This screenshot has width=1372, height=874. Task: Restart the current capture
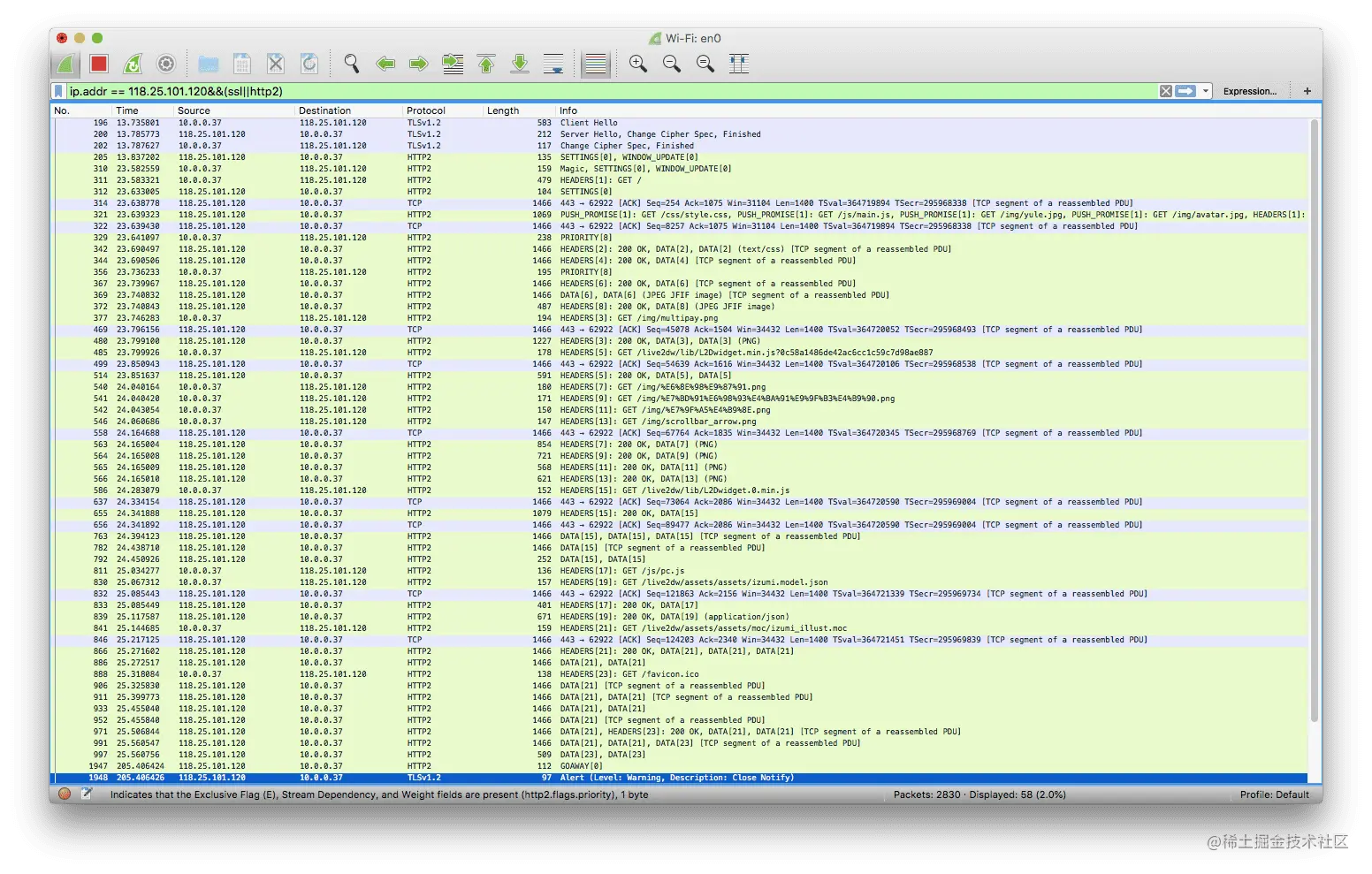pyautogui.click(x=133, y=64)
